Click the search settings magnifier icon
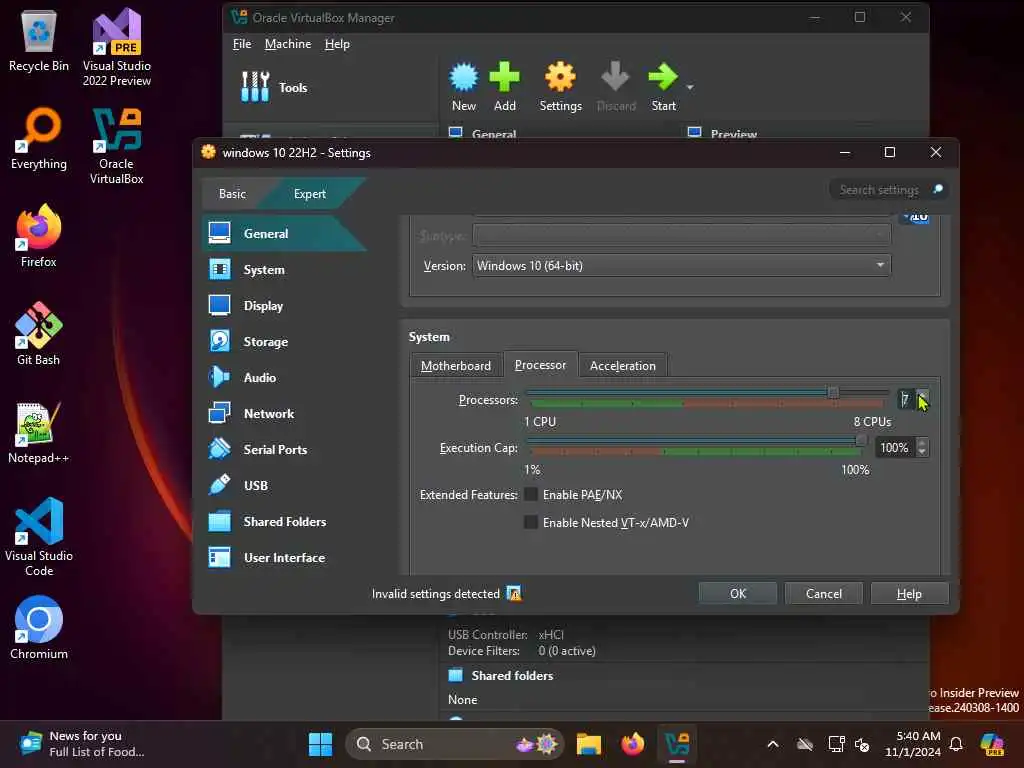The width and height of the screenshot is (1024, 768). 938,189
